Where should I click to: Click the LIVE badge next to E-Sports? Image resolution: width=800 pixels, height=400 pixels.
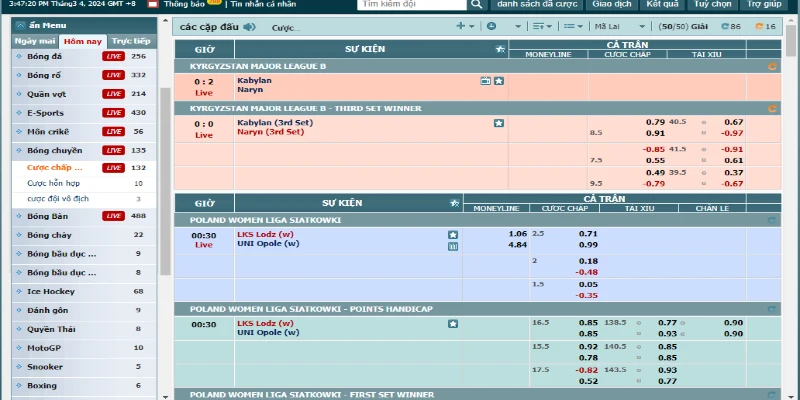click(x=113, y=113)
